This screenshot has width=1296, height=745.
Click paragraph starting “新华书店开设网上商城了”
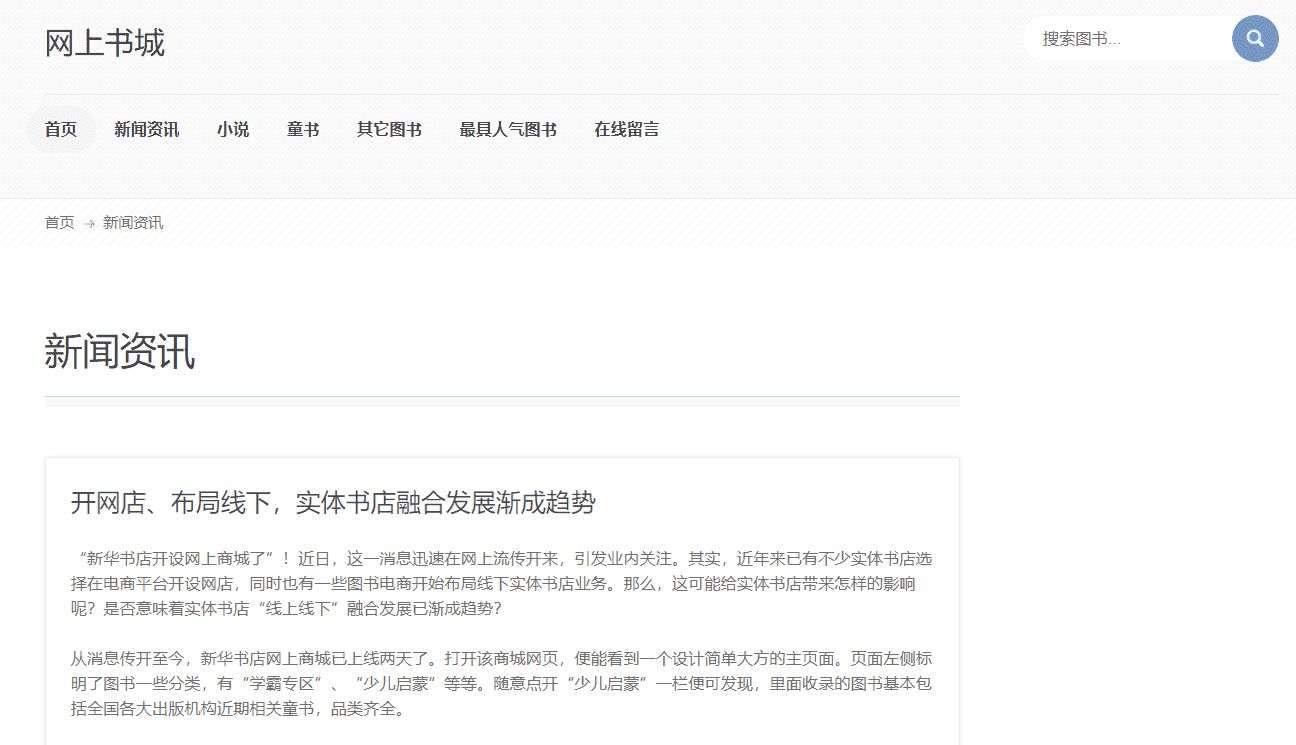pos(501,583)
